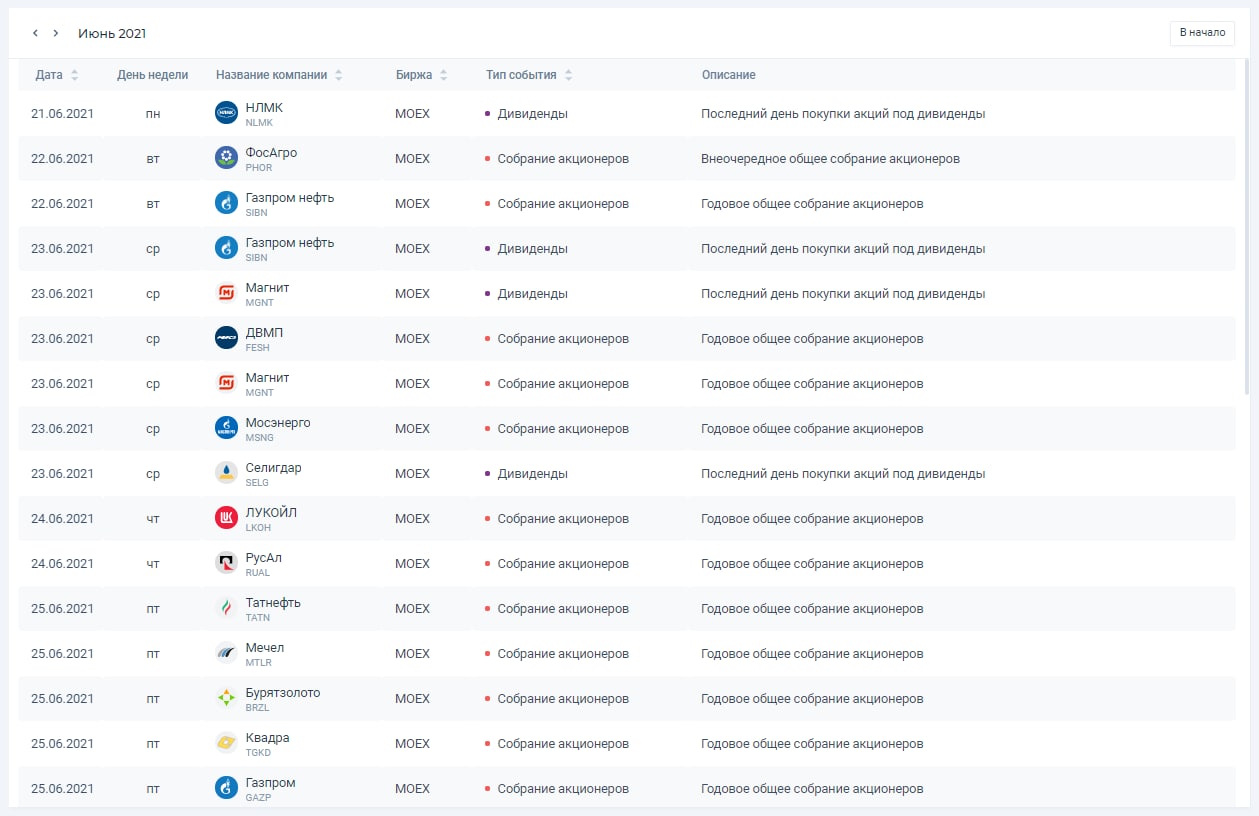Click weekday чт in РусАл row
The height and width of the screenshot is (816, 1259).
point(153,563)
